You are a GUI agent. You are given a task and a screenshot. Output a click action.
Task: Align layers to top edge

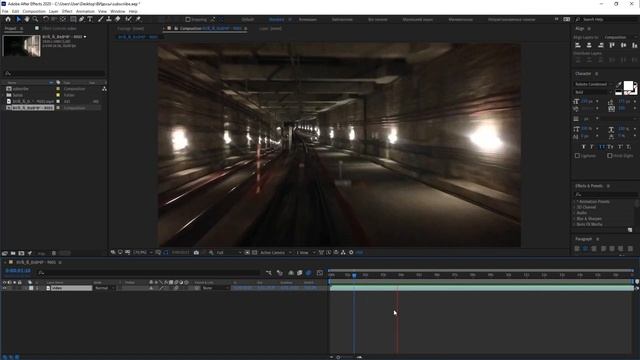point(612,45)
